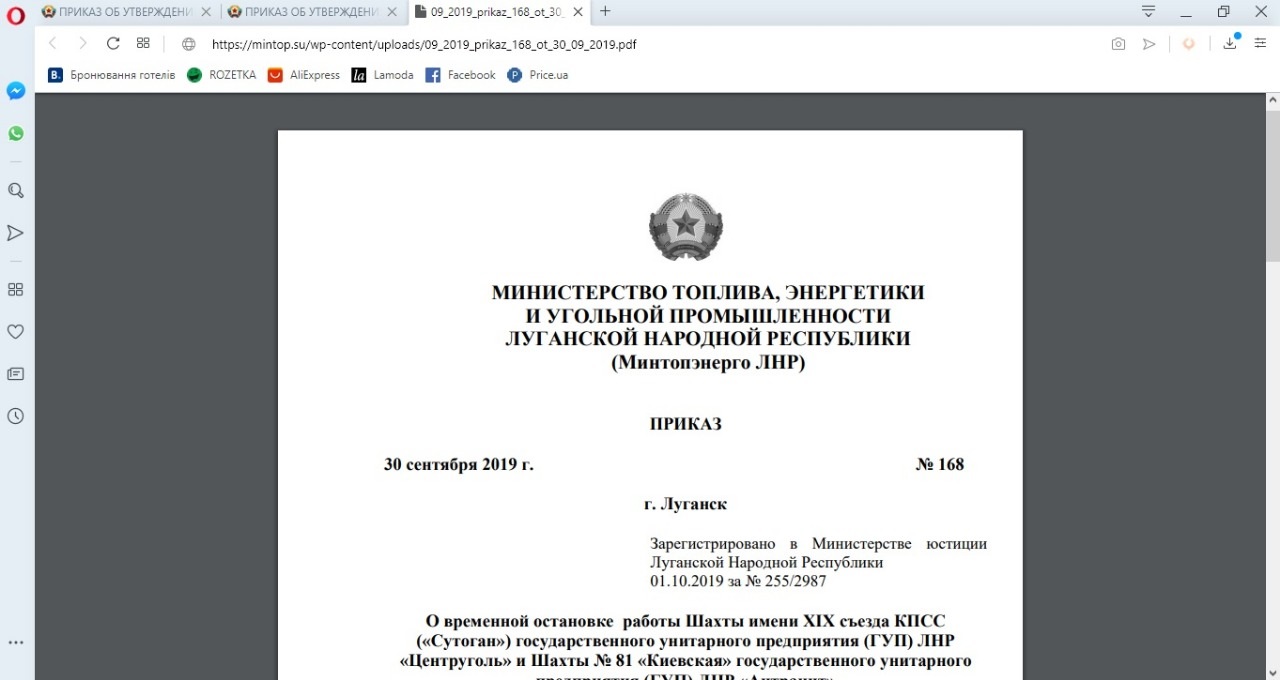1280x680 pixels.
Task: Click the scrollbar down arrow
Action: click(1272, 672)
